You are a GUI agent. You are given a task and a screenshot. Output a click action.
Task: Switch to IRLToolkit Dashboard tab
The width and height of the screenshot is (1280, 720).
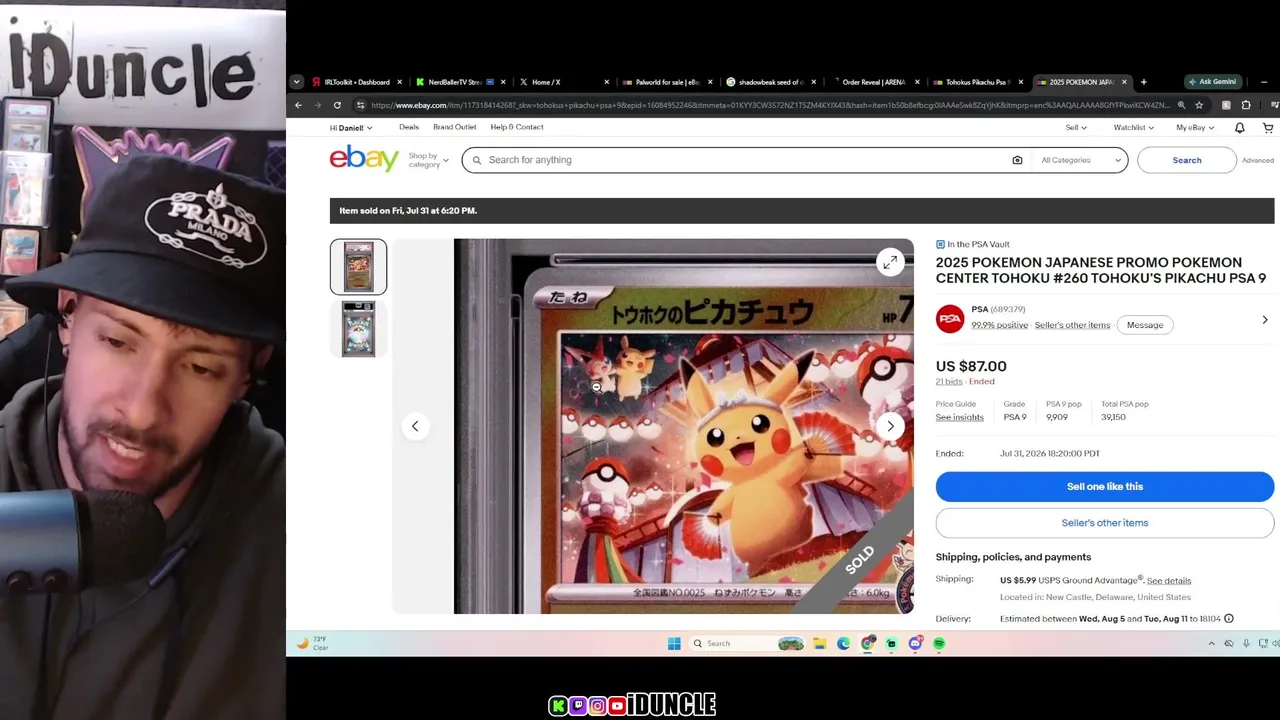(x=357, y=82)
